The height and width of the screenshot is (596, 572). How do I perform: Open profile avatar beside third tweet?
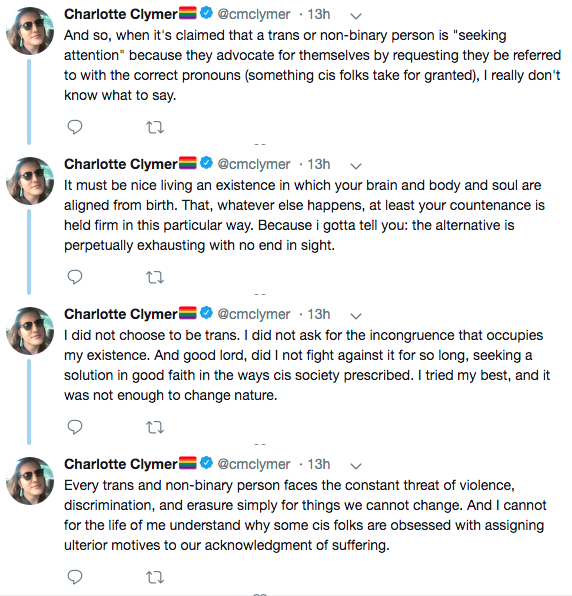[x=30, y=331]
